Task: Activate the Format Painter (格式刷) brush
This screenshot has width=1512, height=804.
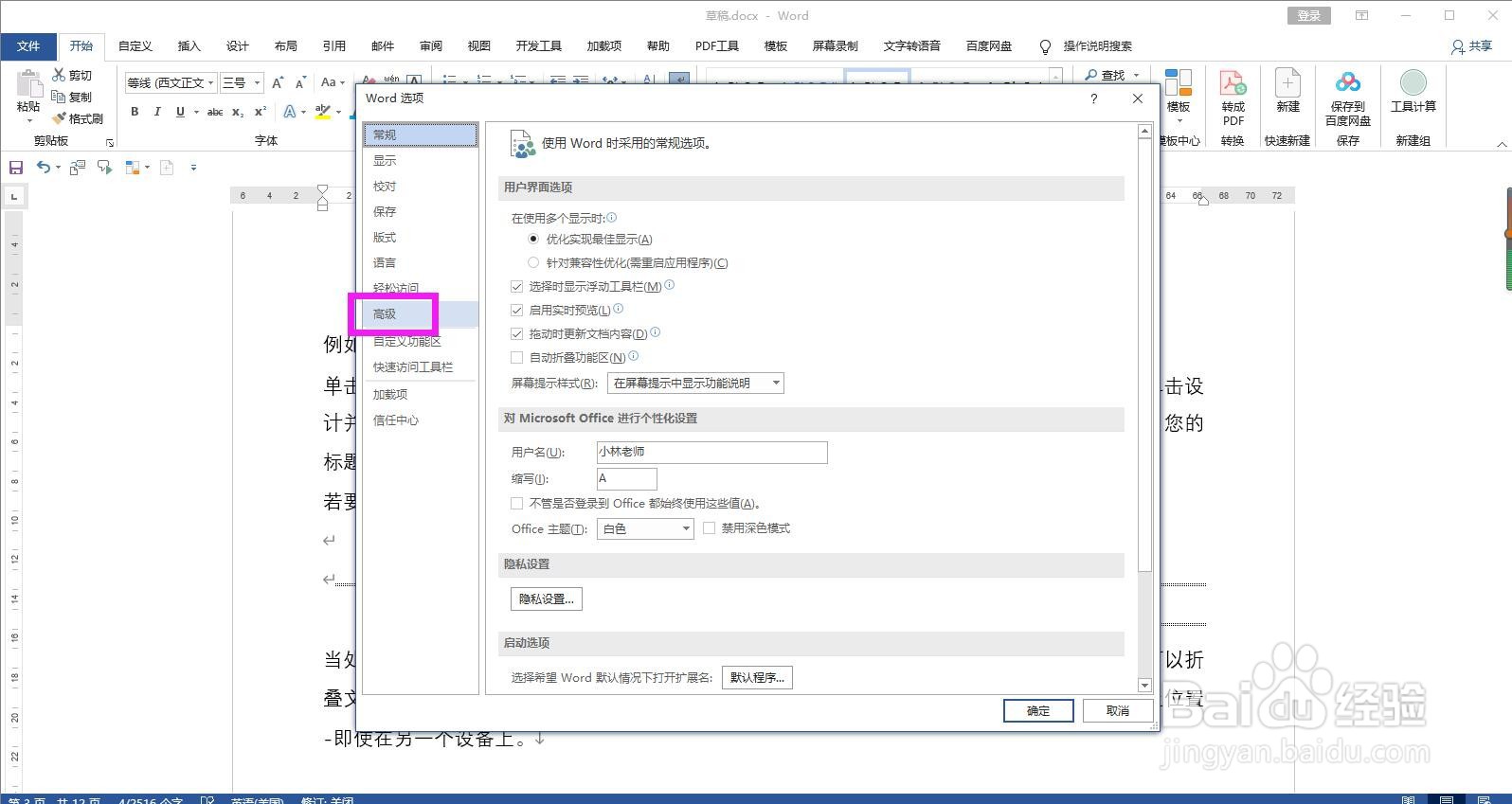Action: click(59, 118)
